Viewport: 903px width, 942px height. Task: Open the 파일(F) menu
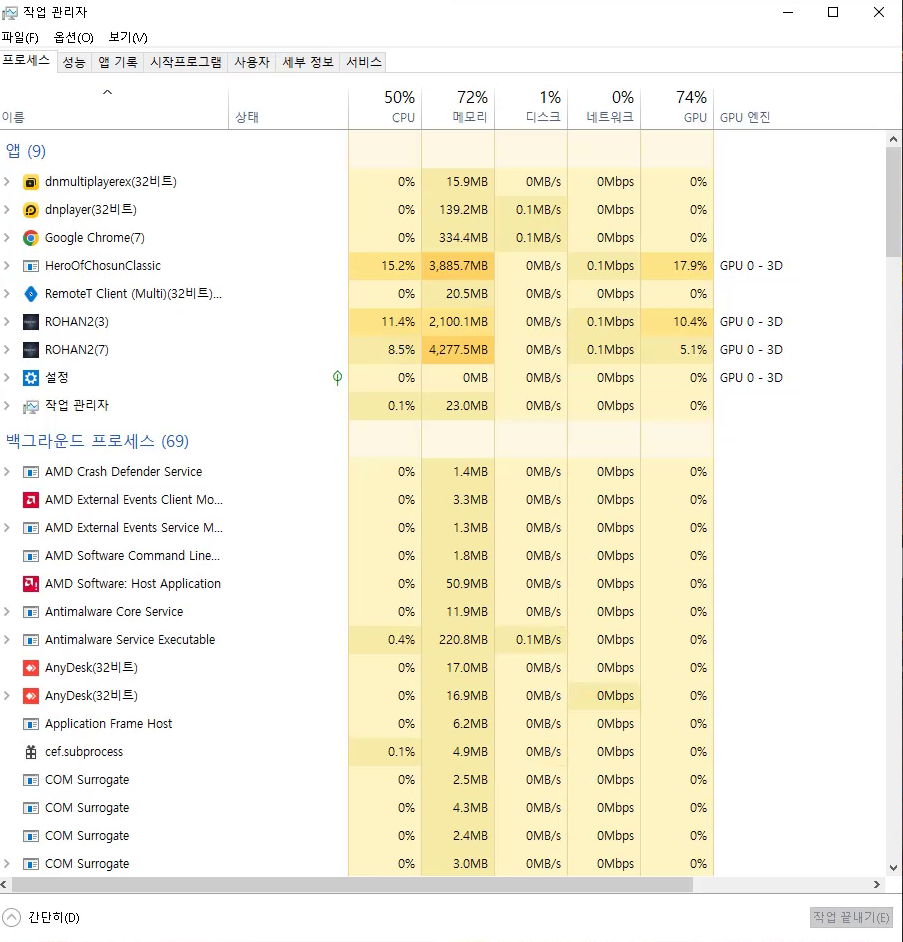pos(20,37)
